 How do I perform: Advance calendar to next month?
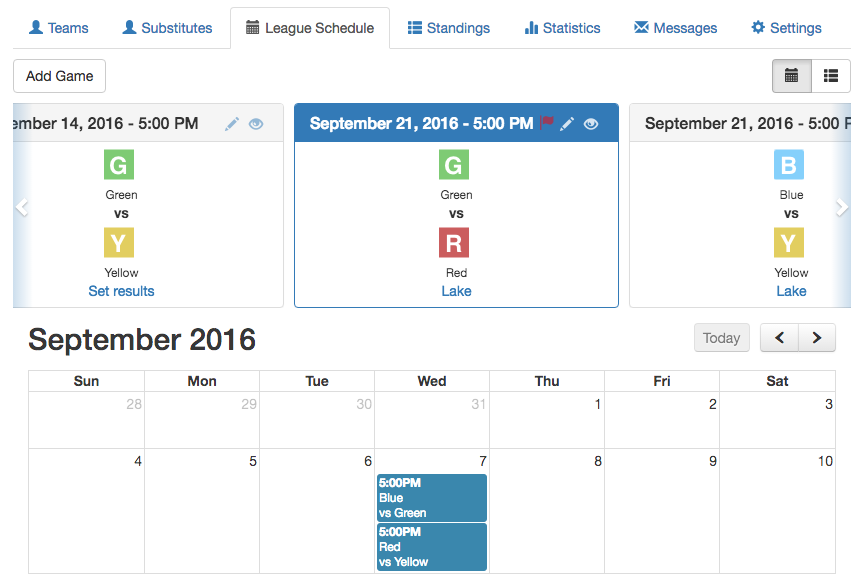pos(817,338)
